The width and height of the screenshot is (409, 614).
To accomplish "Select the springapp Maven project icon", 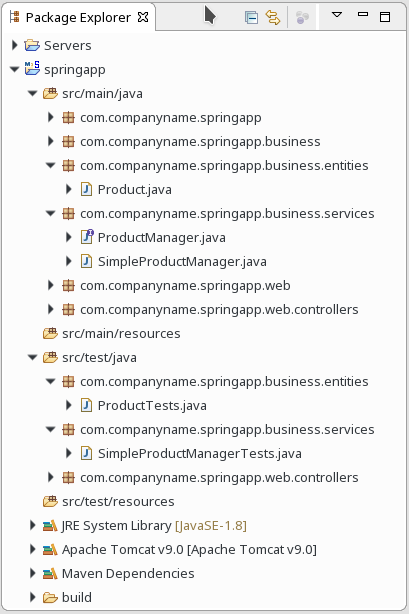I will click(x=32, y=68).
